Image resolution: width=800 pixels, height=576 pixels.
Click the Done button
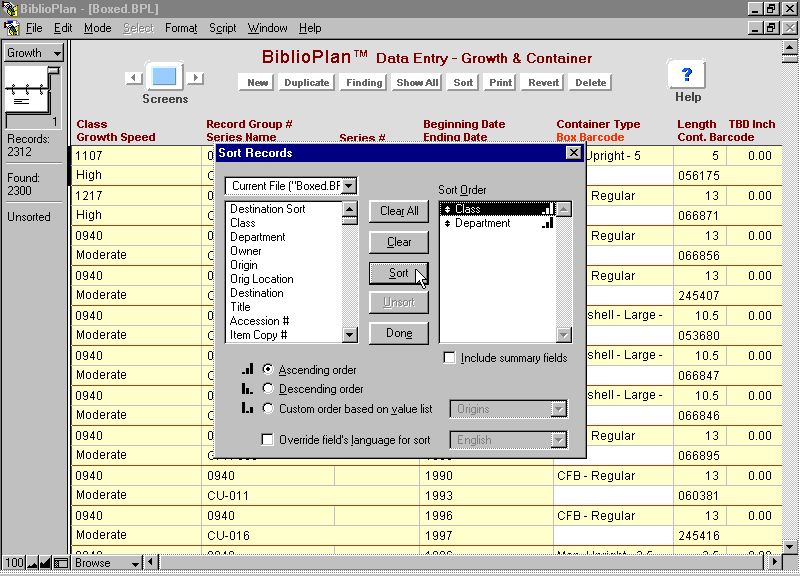tap(399, 333)
